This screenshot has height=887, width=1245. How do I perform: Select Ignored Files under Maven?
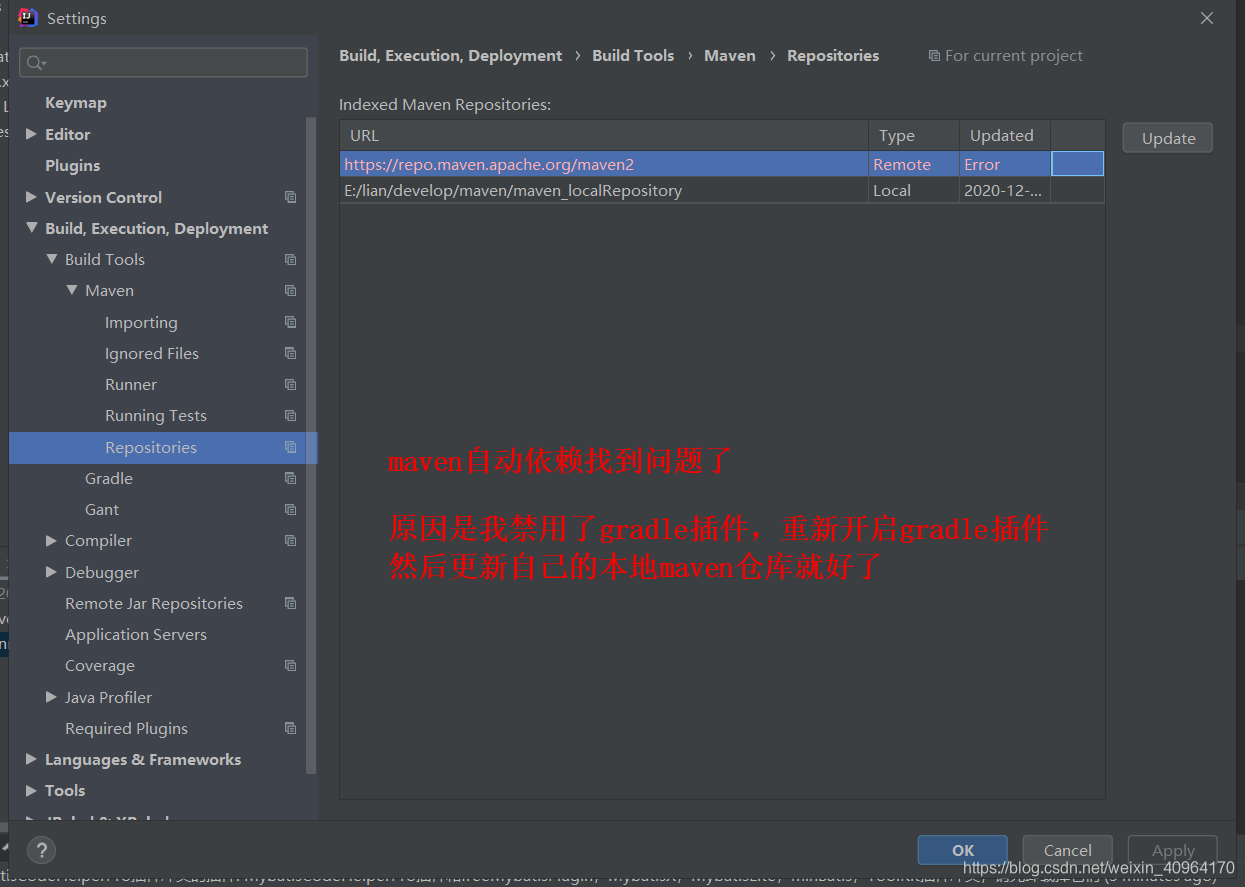coord(152,353)
